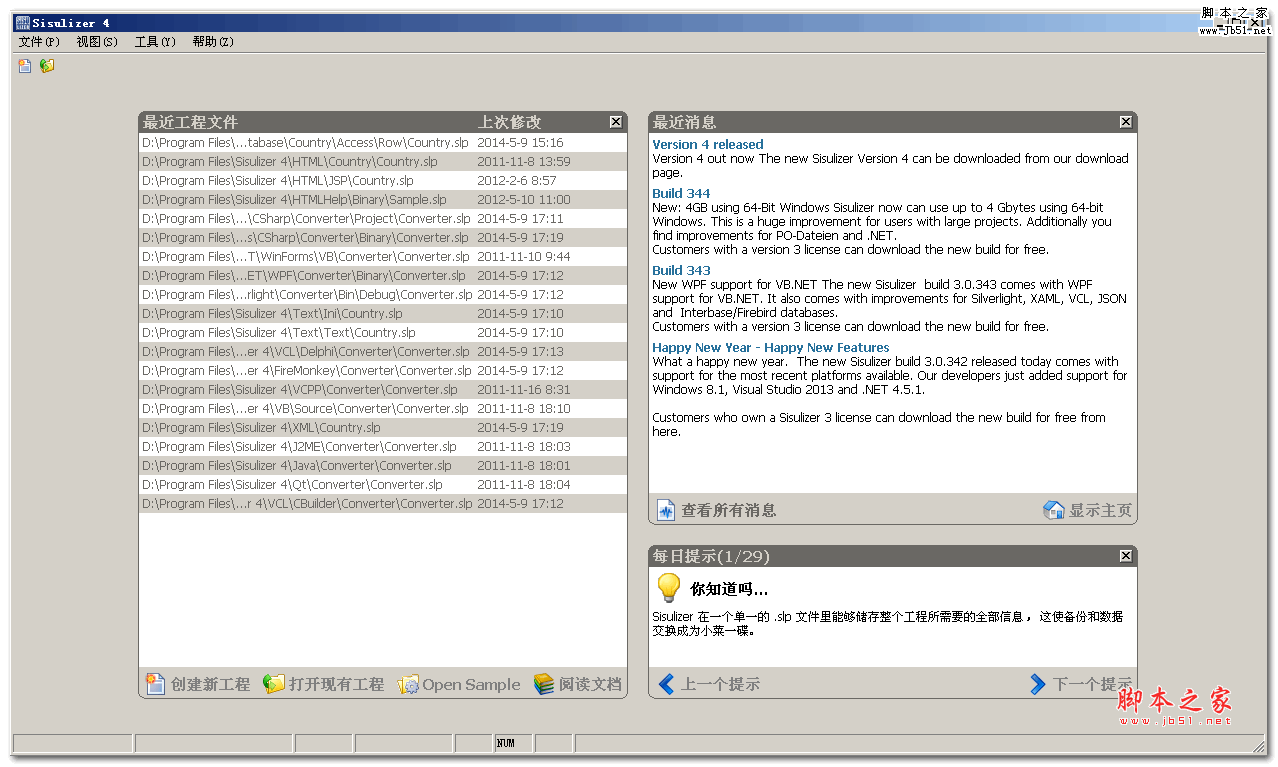The width and height of the screenshot is (1278, 767).
Task: Select HTMLHelp\Binary\Sample.slp recent file
Action: [x=383, y=200]
